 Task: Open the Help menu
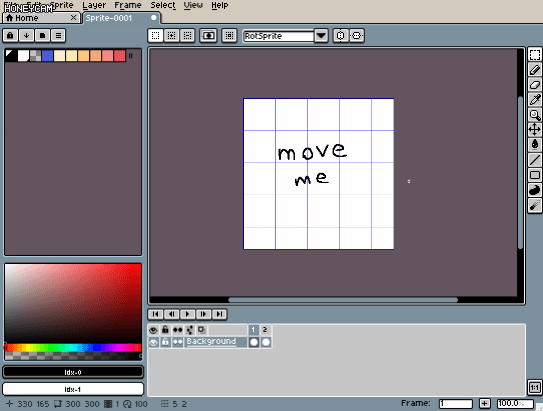[220, 5]
